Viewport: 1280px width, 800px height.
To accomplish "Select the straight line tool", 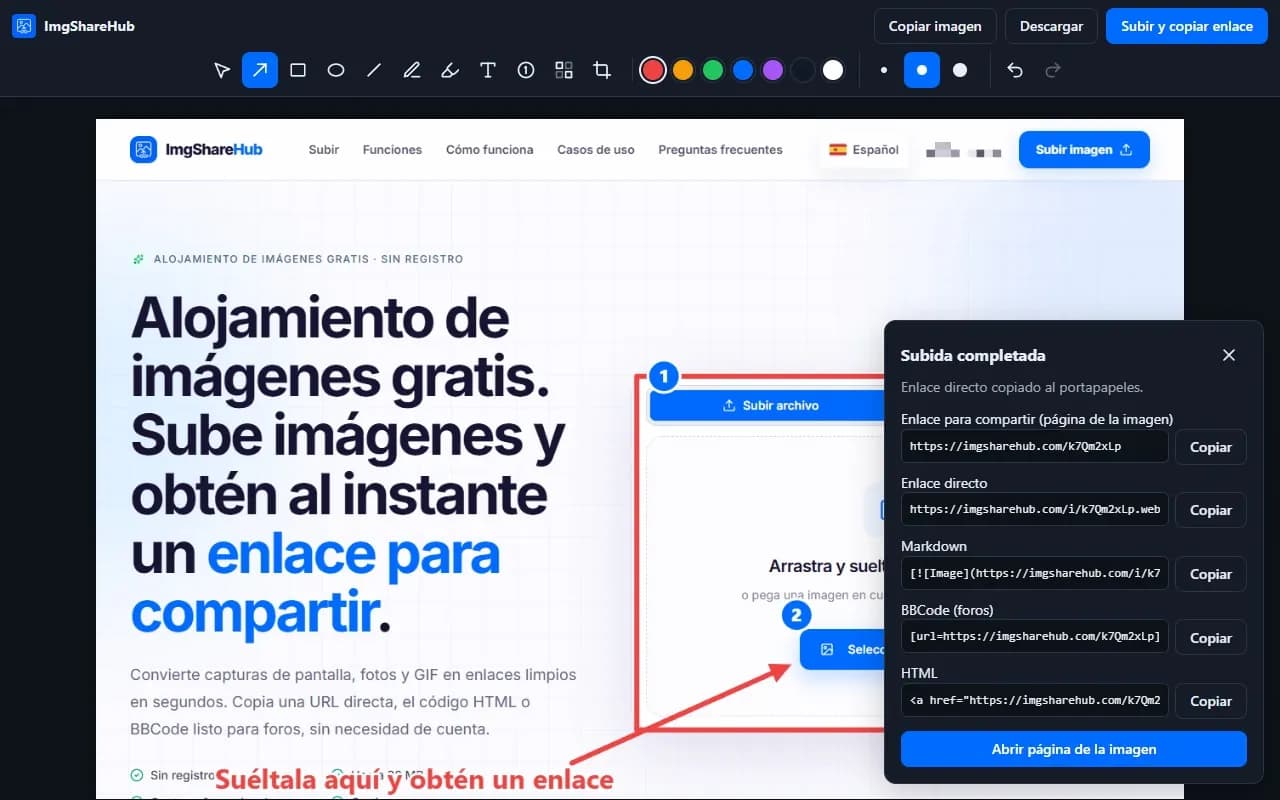I will [374, 70].
